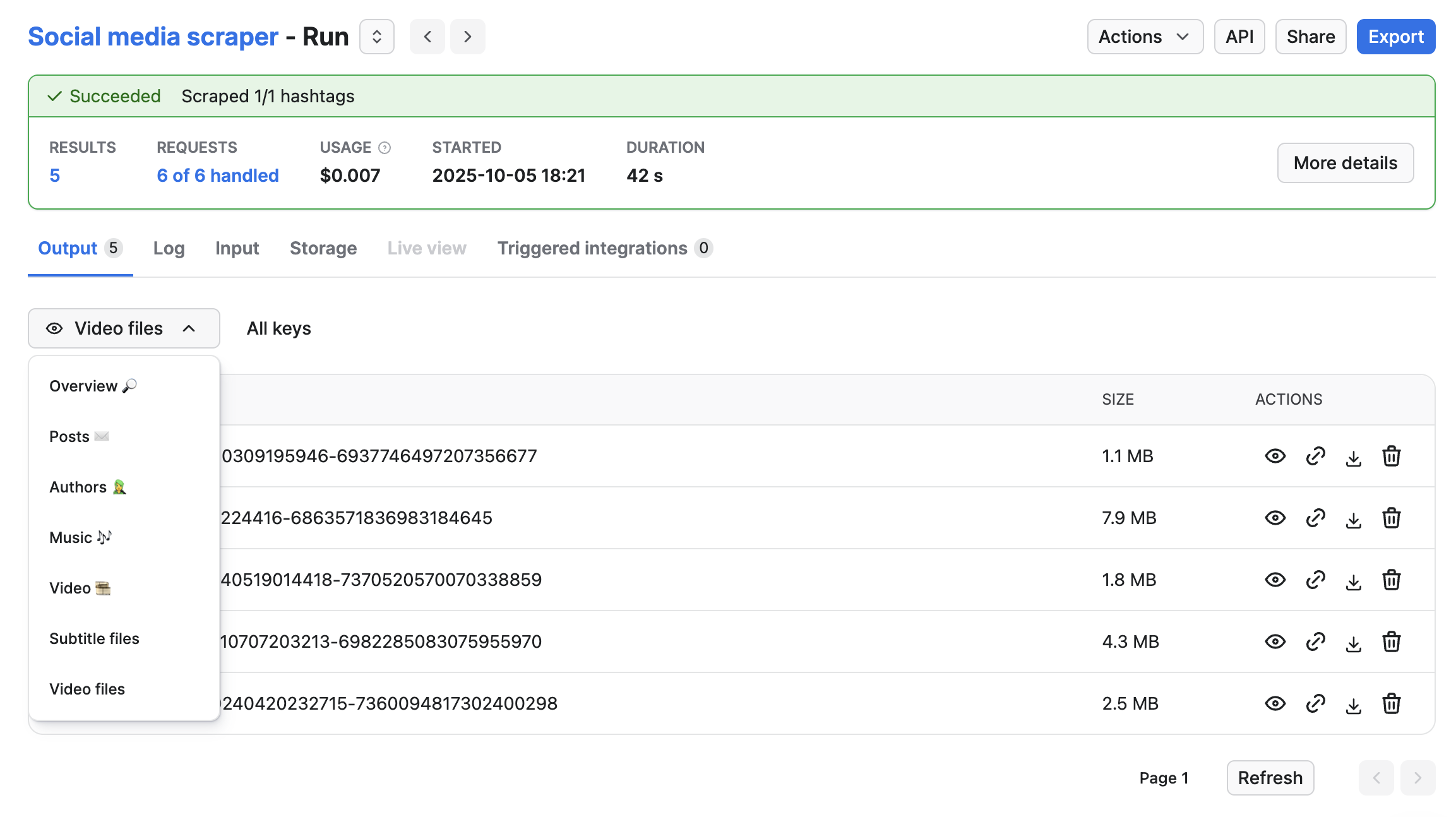Select Subtitle files from the dropdown list
The image size is (1456, 817).
95,638
